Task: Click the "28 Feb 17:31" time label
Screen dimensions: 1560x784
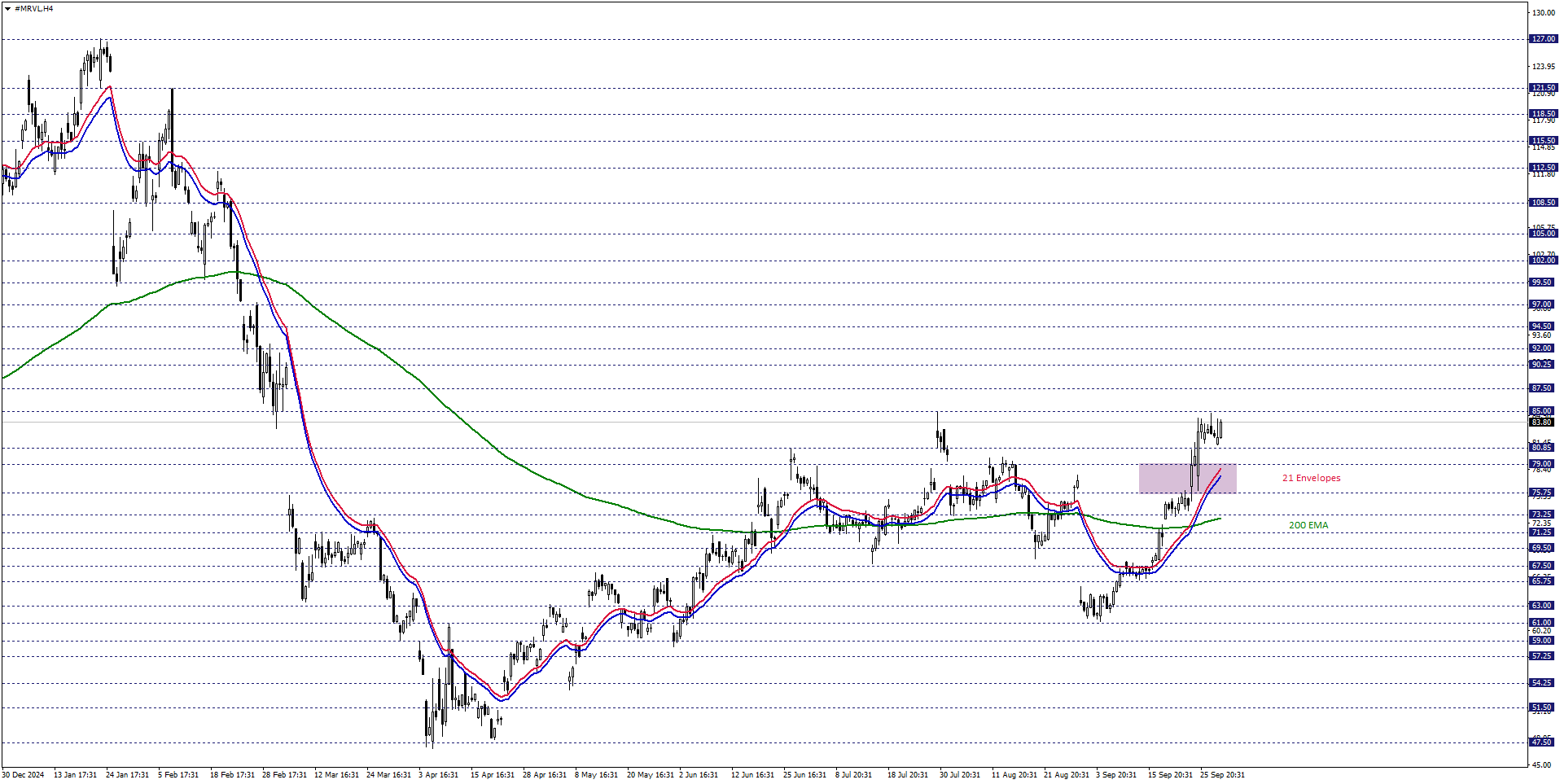Action: point(284,775)
